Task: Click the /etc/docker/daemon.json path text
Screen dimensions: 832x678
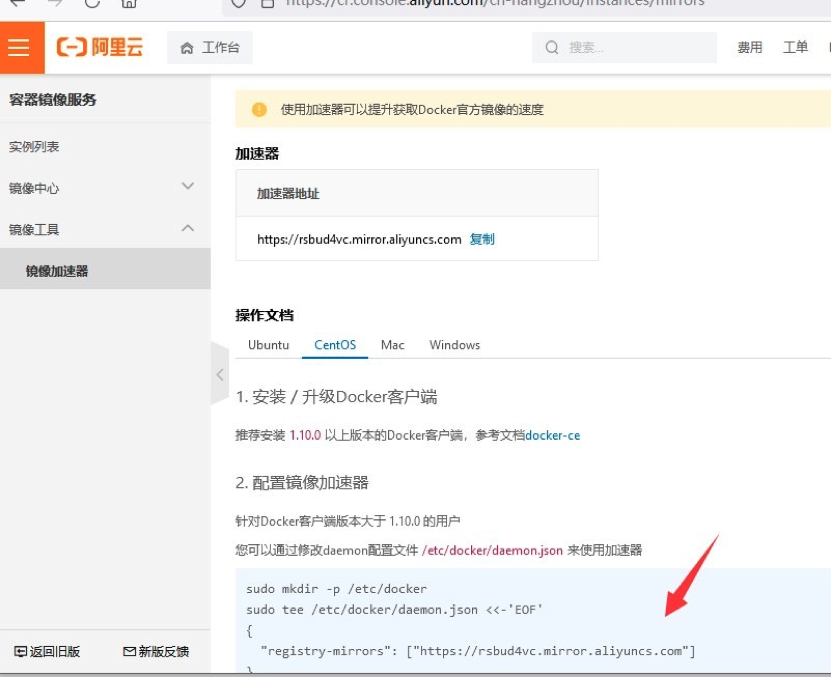Action: coord(492,550)
